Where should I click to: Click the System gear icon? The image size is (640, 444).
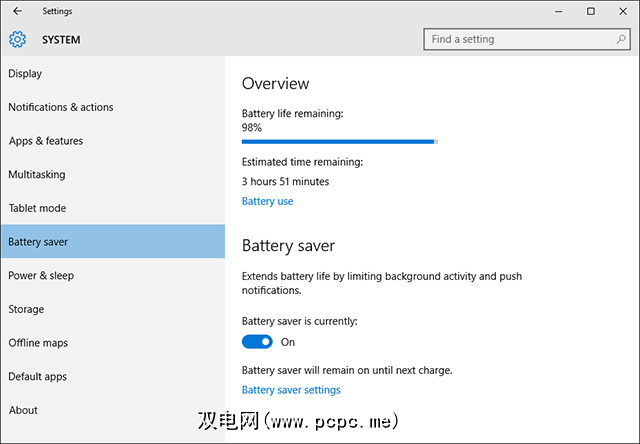pyautogui.click(x=17, y=40)
